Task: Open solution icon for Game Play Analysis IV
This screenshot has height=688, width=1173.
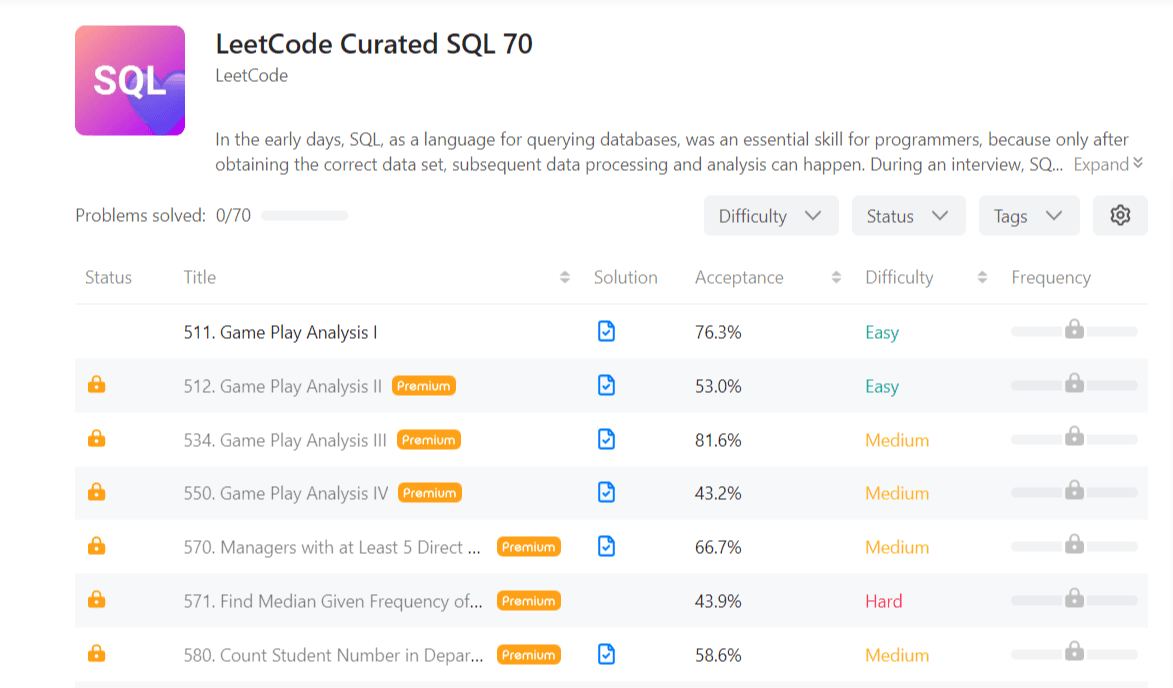Action: pos(607,493)
